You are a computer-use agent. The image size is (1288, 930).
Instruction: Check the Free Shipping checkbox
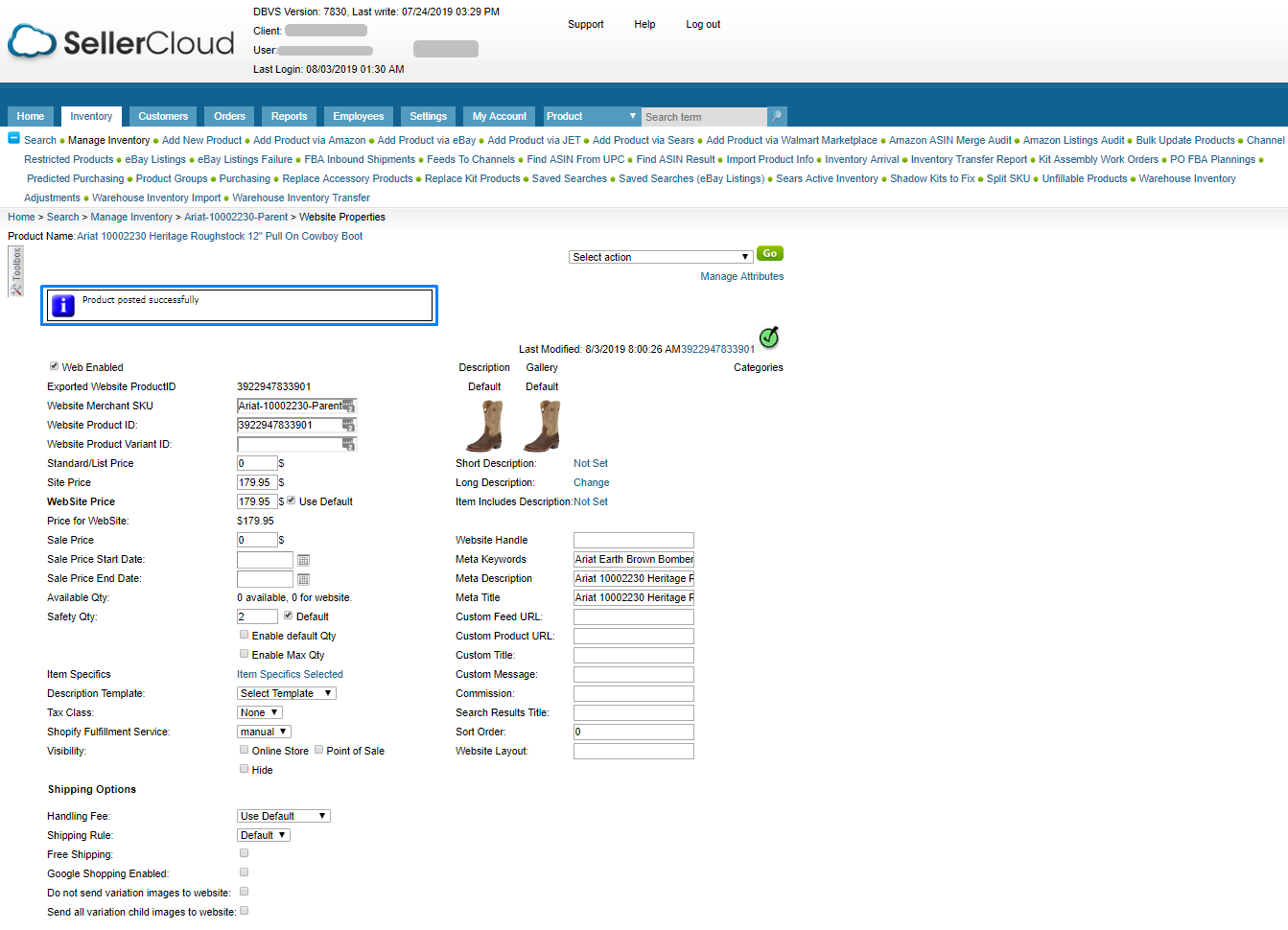244,853
